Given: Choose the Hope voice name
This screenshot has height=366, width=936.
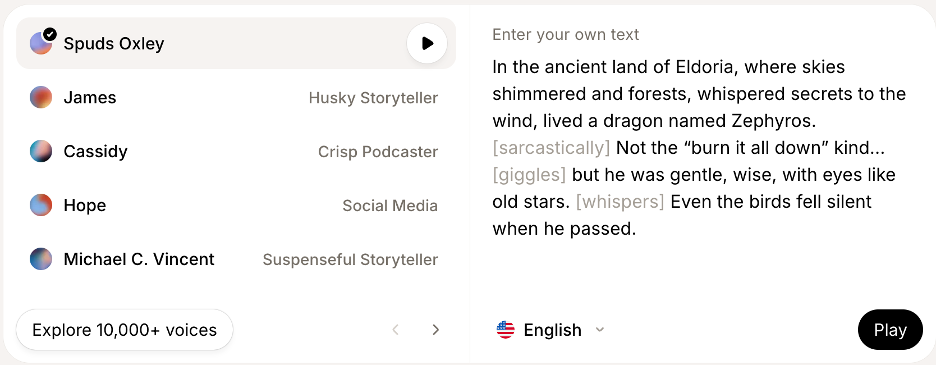Looking at the screenshot, I should click(x=85, y=205).
